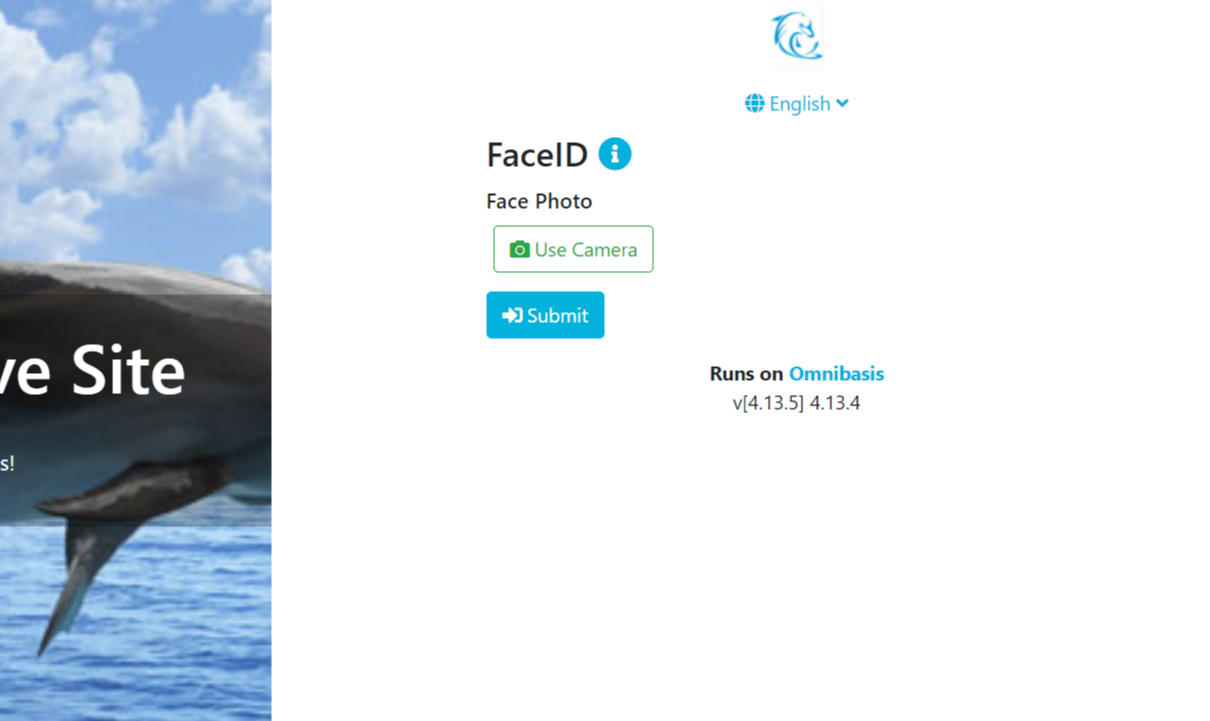Click the sign-in arrow icon on Submit

[512, 315]
